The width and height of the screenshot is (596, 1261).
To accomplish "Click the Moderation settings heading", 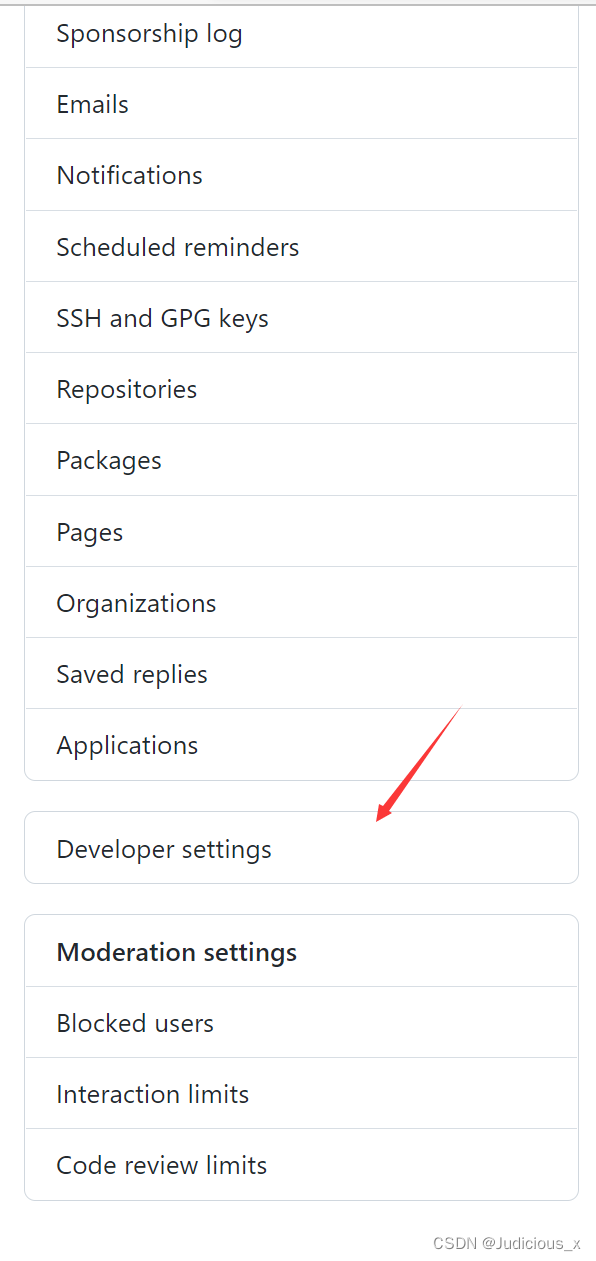I will click(177, 952).
